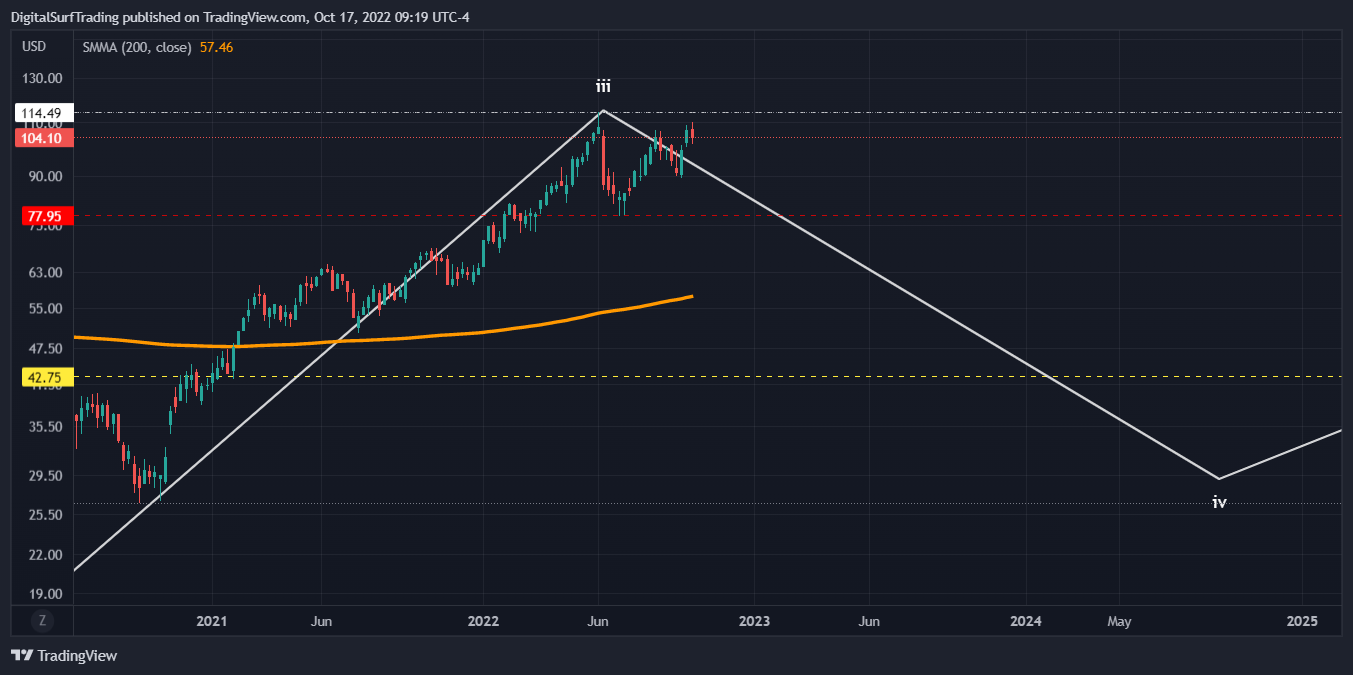This screenshot has width=1353, height=675.
Task: Click the 25.50 price axis value
Action: pos(45,515)
